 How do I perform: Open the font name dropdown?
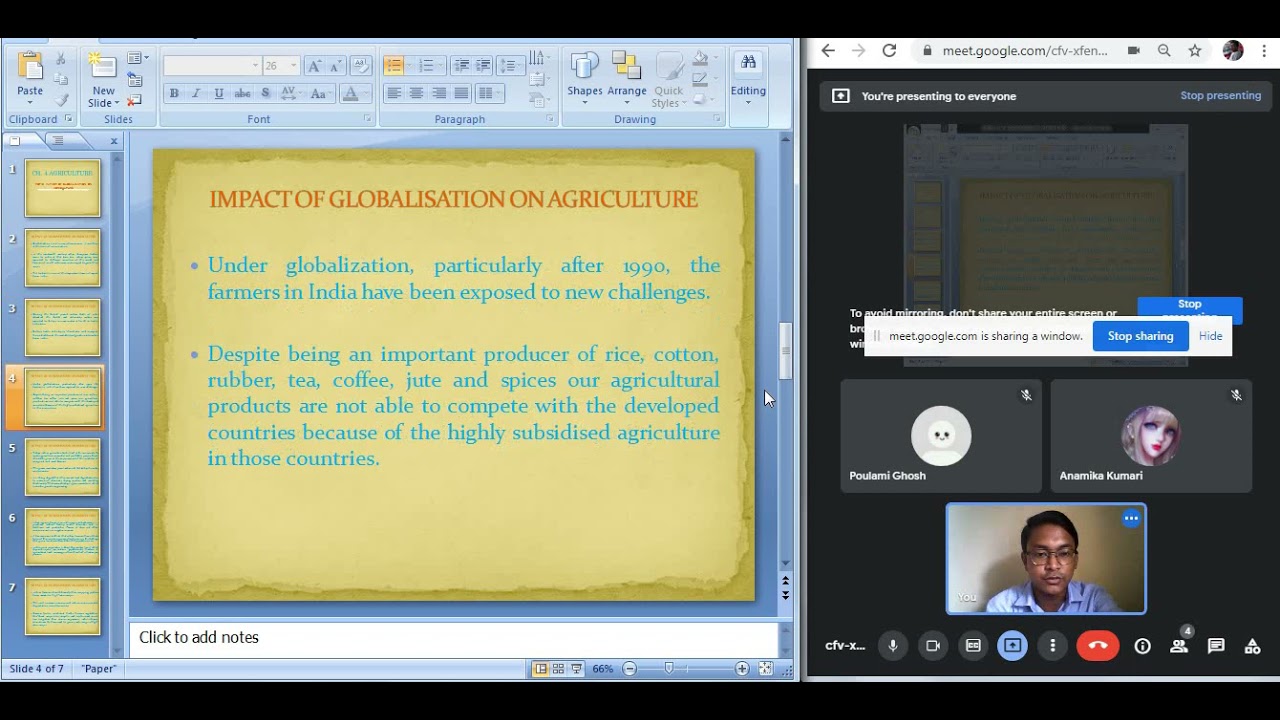point(255,66)
